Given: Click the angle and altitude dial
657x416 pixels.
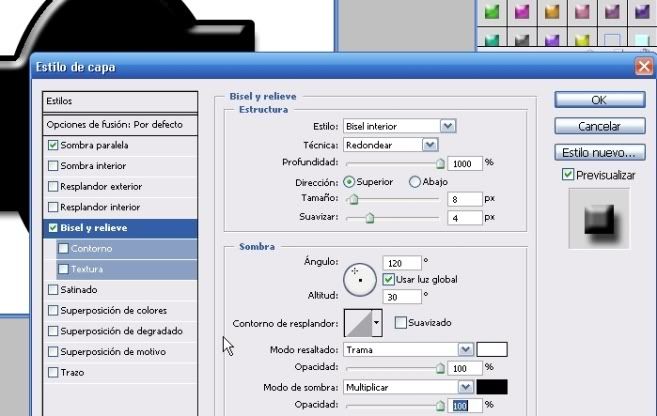Looking at the screenshot, I should click(x=360, y=279).
